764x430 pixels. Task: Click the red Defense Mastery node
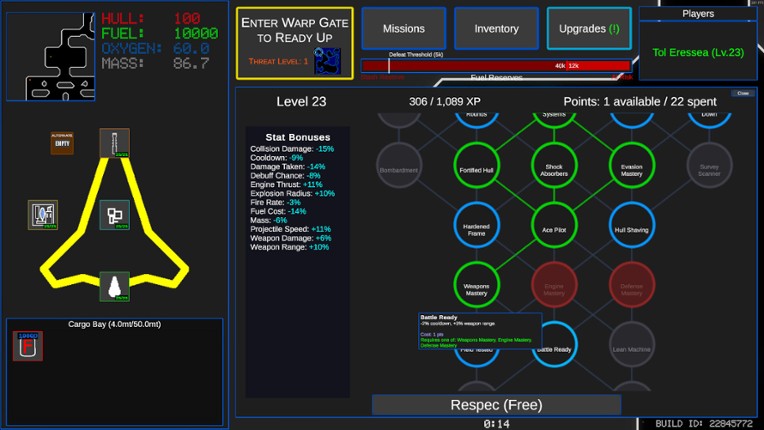pyautogui.click(x=631, y=285)
